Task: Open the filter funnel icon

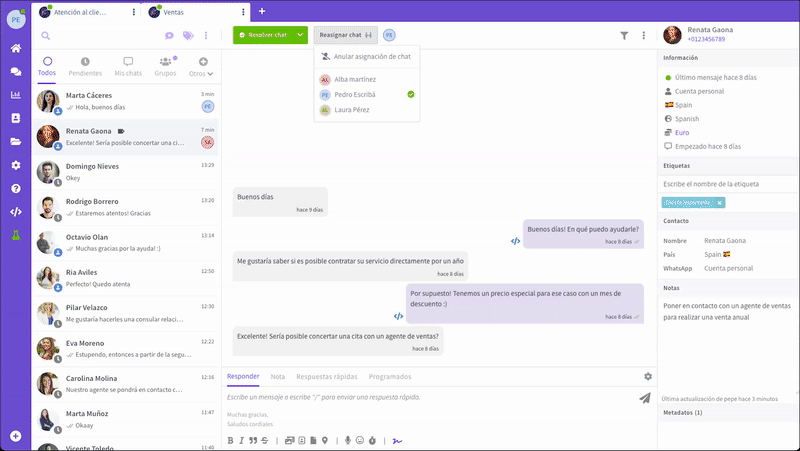Action: pyautogui.click(x=624, y=36)
